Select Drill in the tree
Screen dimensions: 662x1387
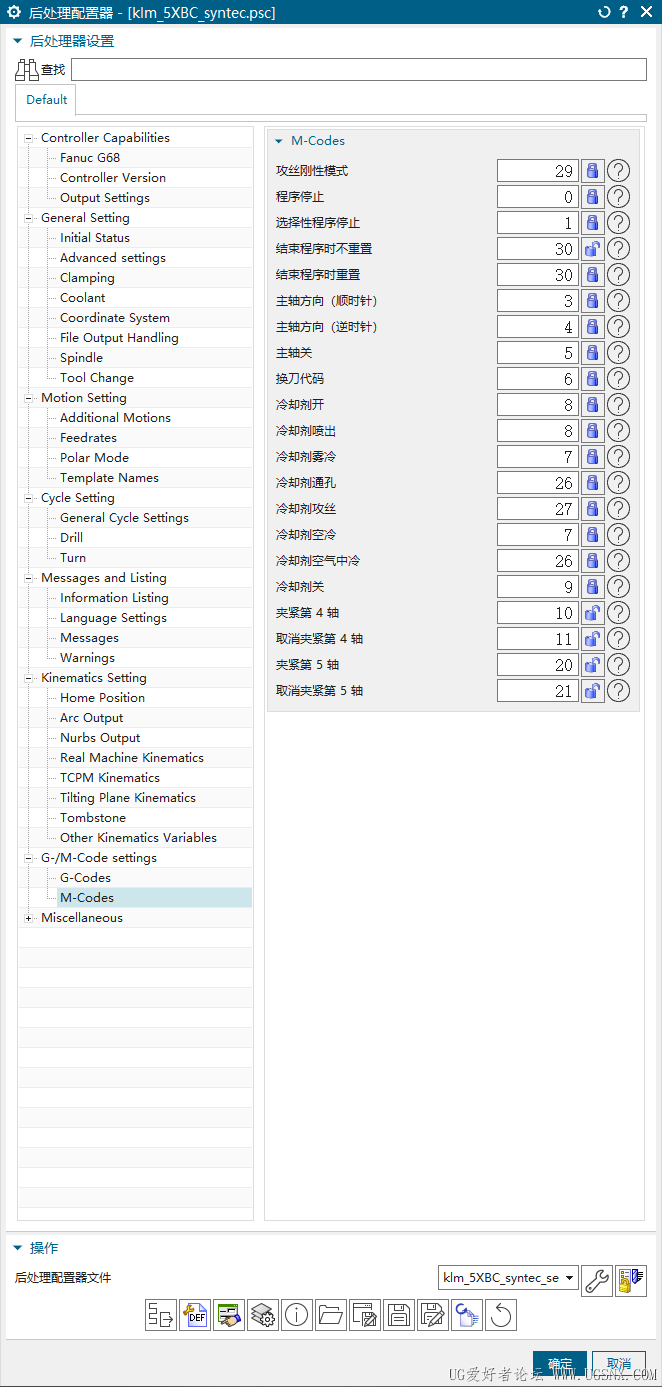click(71, 538)
